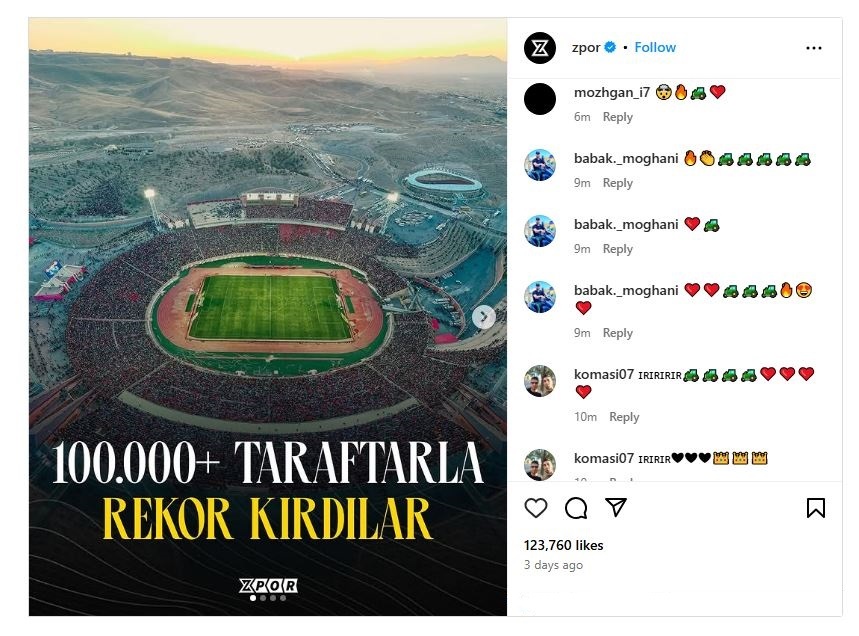859x636 pixels.
Task: Like the post with the heart icon
Action: click(x=536, y=508)
